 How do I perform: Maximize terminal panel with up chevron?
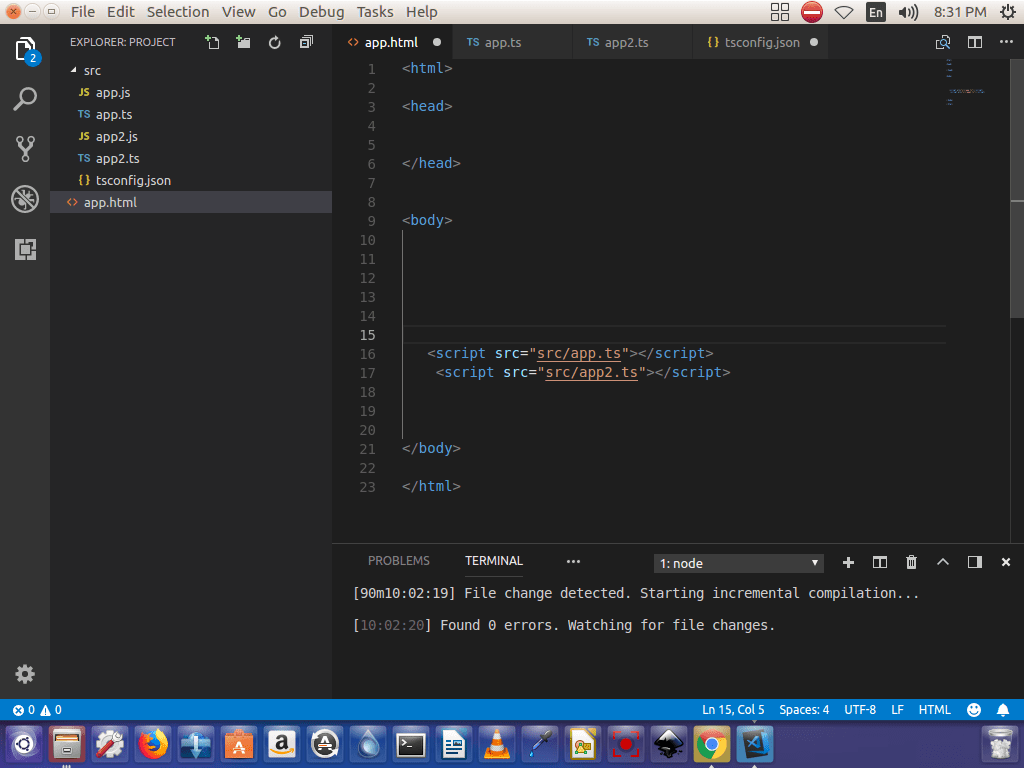(942, 562)
